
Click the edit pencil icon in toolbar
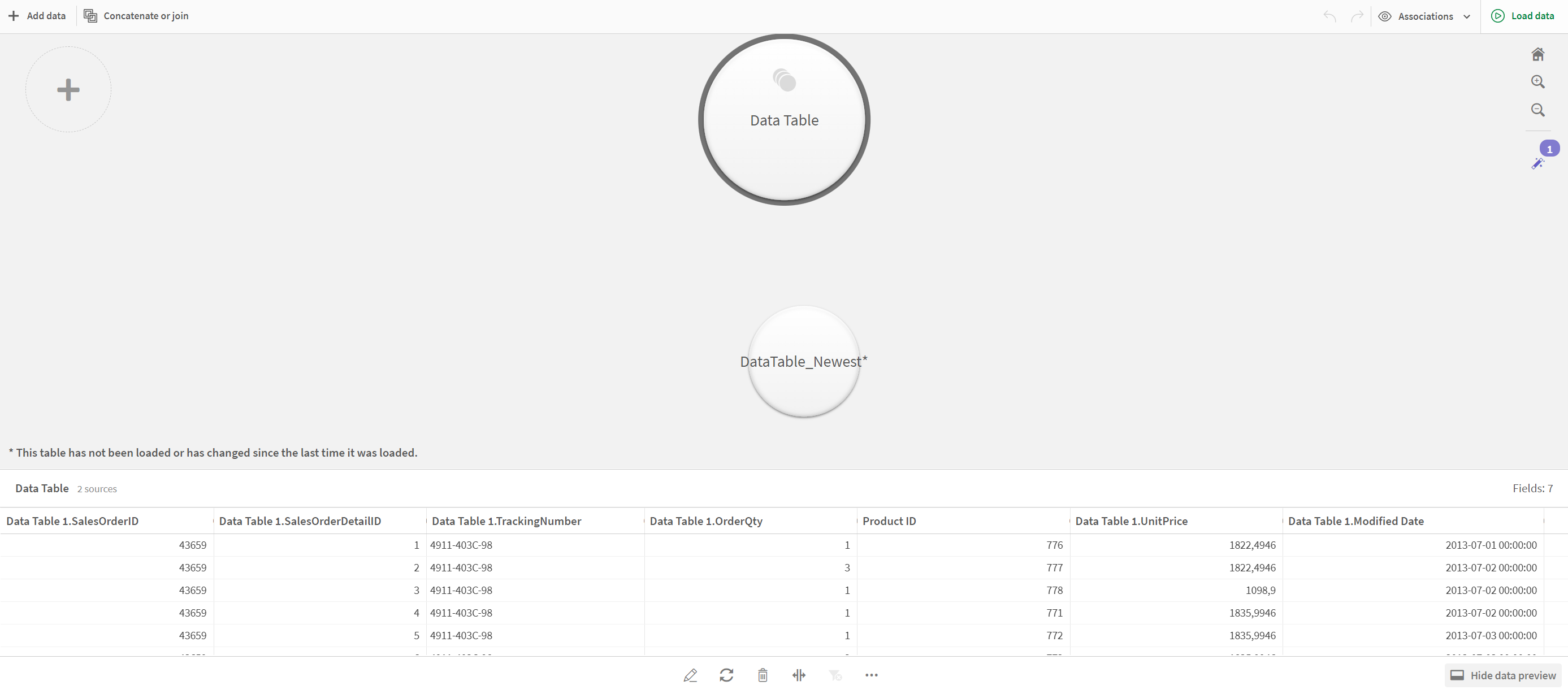(690, 674)
